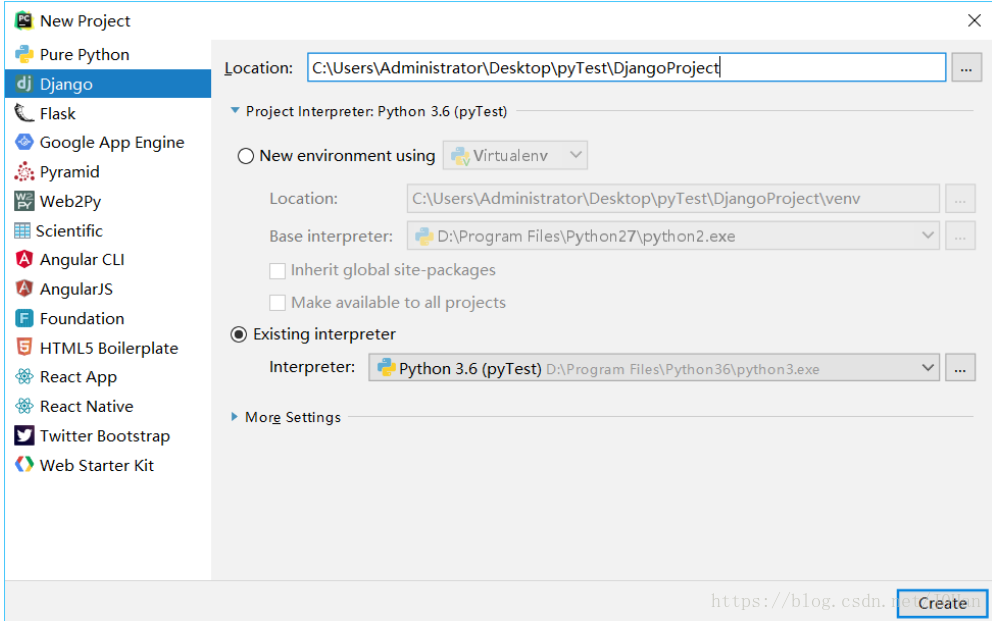Click the Scientific grid icon
The height and width of the screenshot is (621, 992).
point(22,231)
